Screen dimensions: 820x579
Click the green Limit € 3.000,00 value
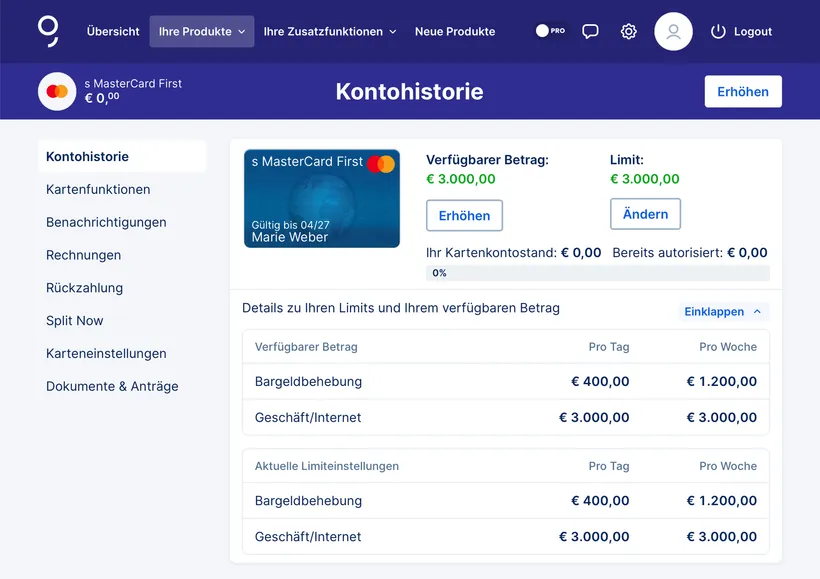[x=645, y=179]
